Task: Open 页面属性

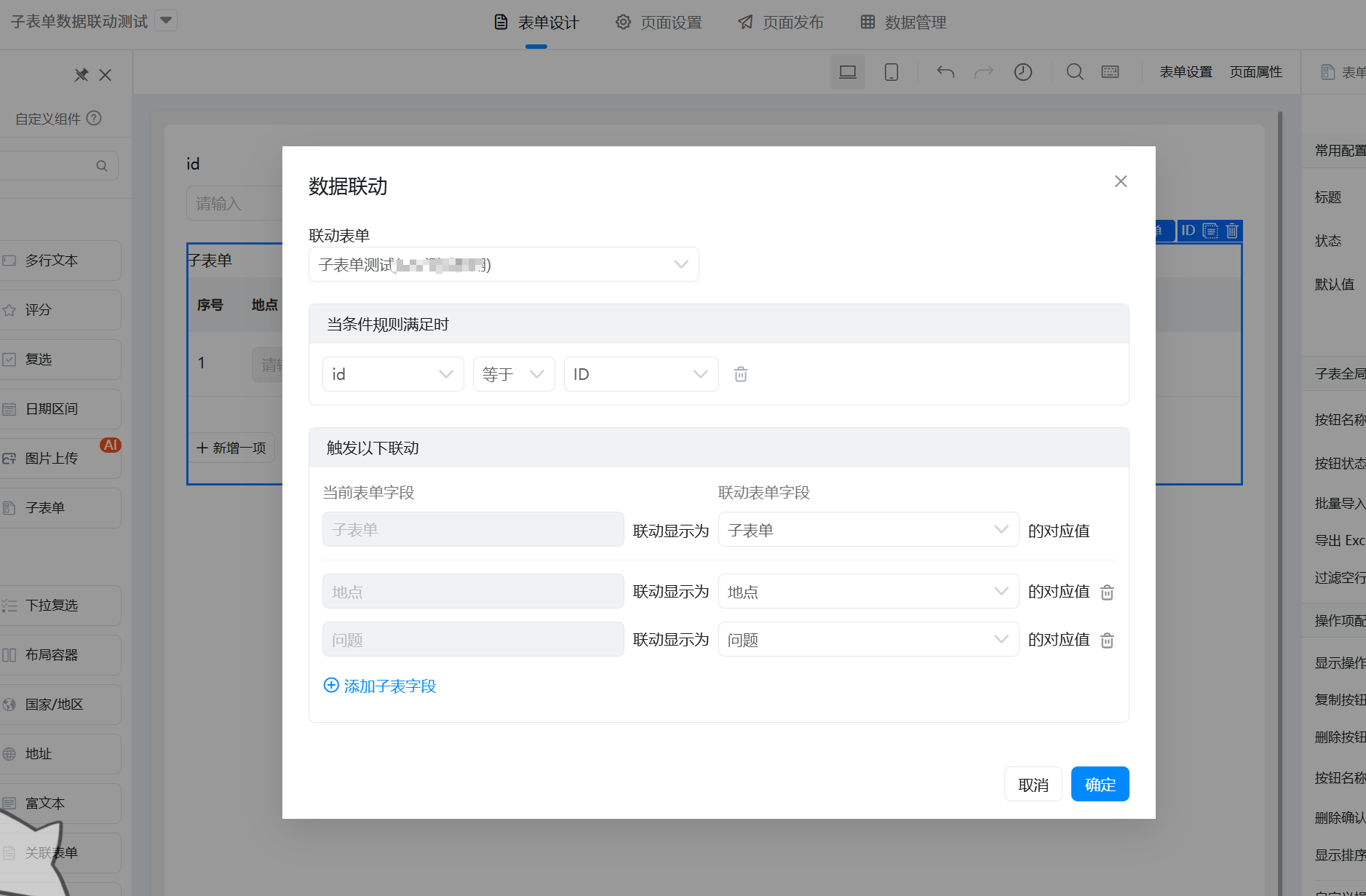Action: [x=1256, y=71]
